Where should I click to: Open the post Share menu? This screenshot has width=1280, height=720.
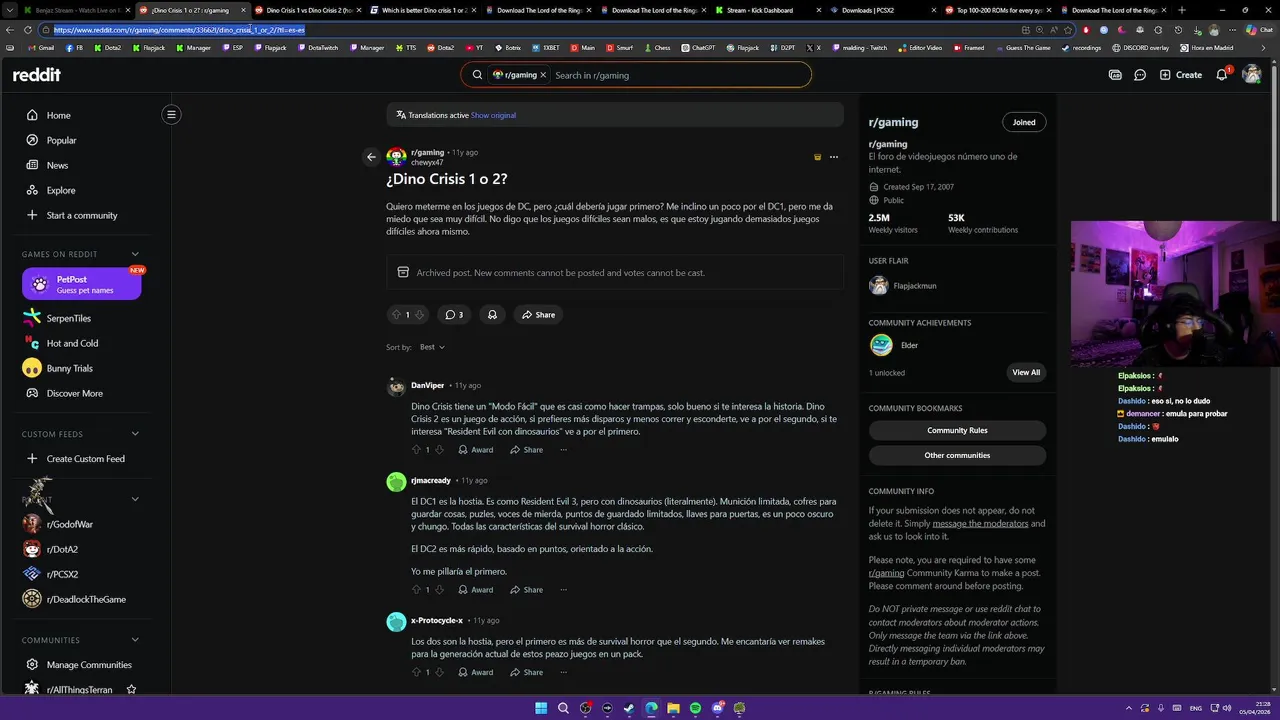(x=538, y=315)
